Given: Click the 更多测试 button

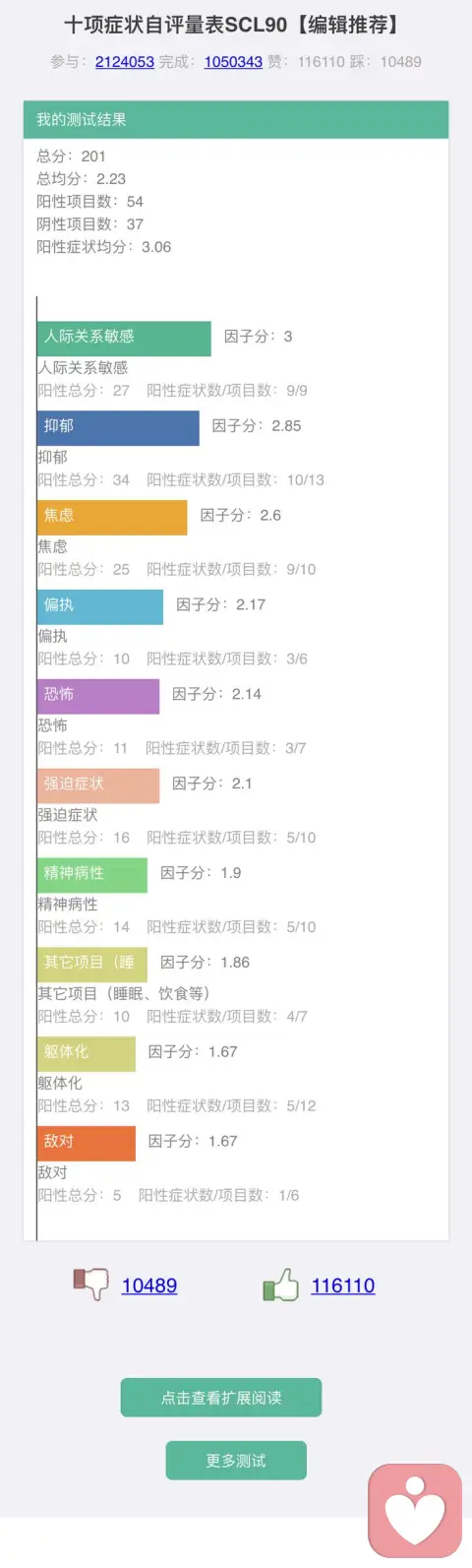Looking at the screenshot, I should tap(236, 1461).
